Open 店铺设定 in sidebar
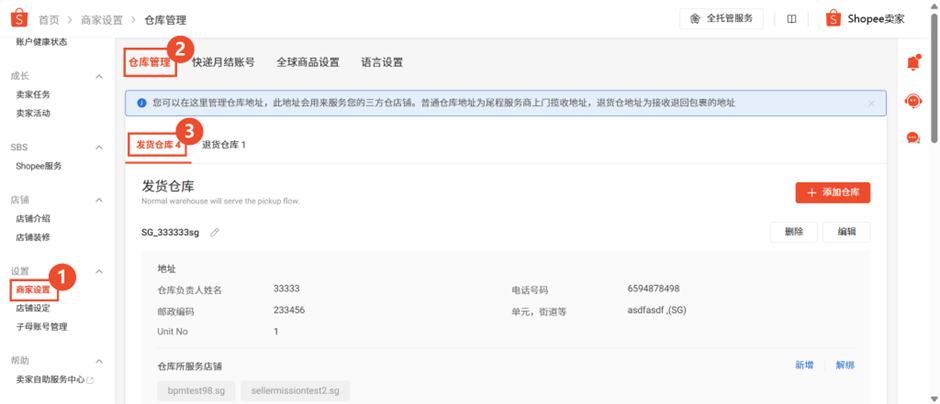The image size is (940, 404). point(33,309)
